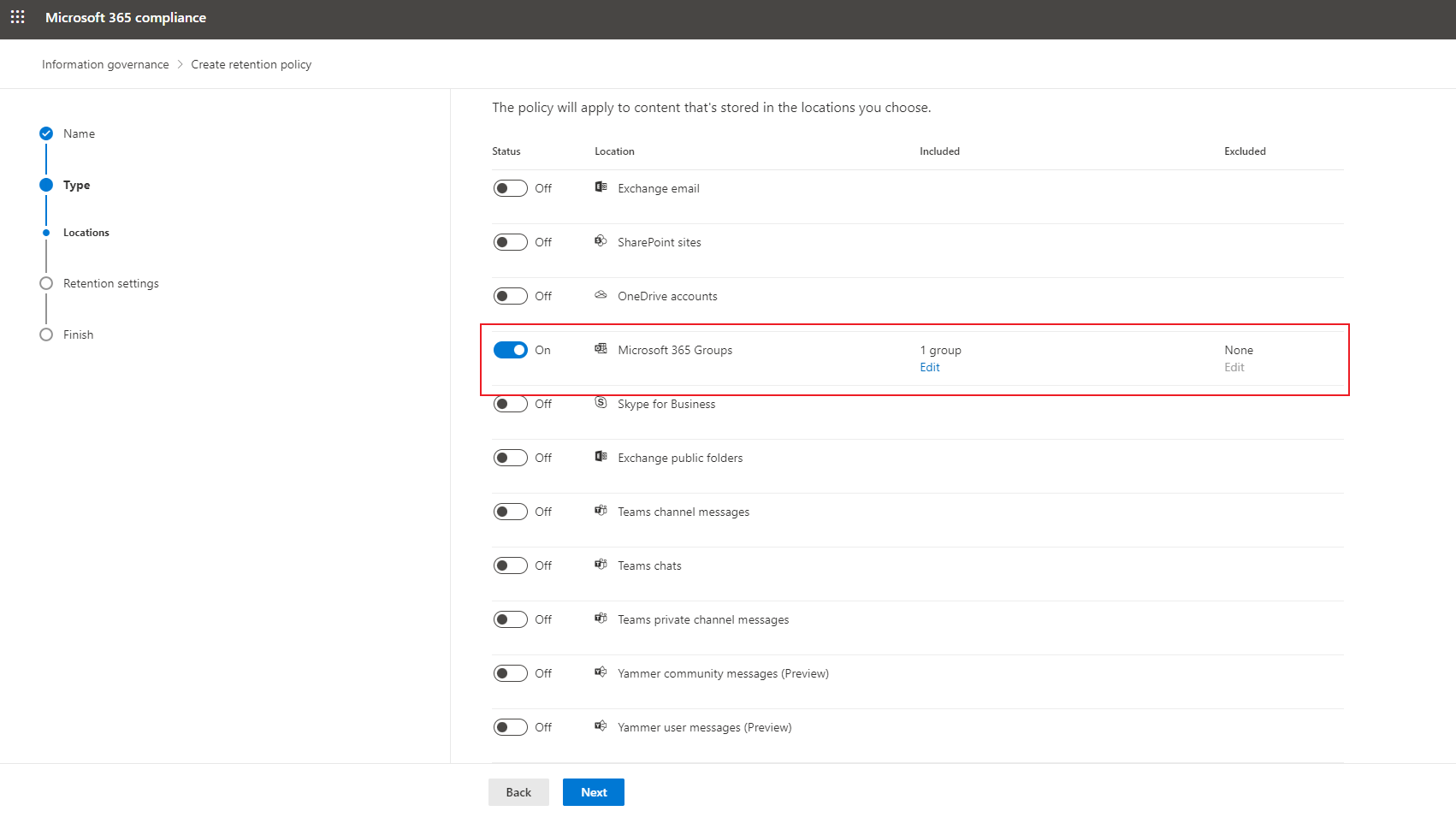Screen dimensions: 1456x817
Task: Click the policy locations description sentence
Action: tap(712, 108)
